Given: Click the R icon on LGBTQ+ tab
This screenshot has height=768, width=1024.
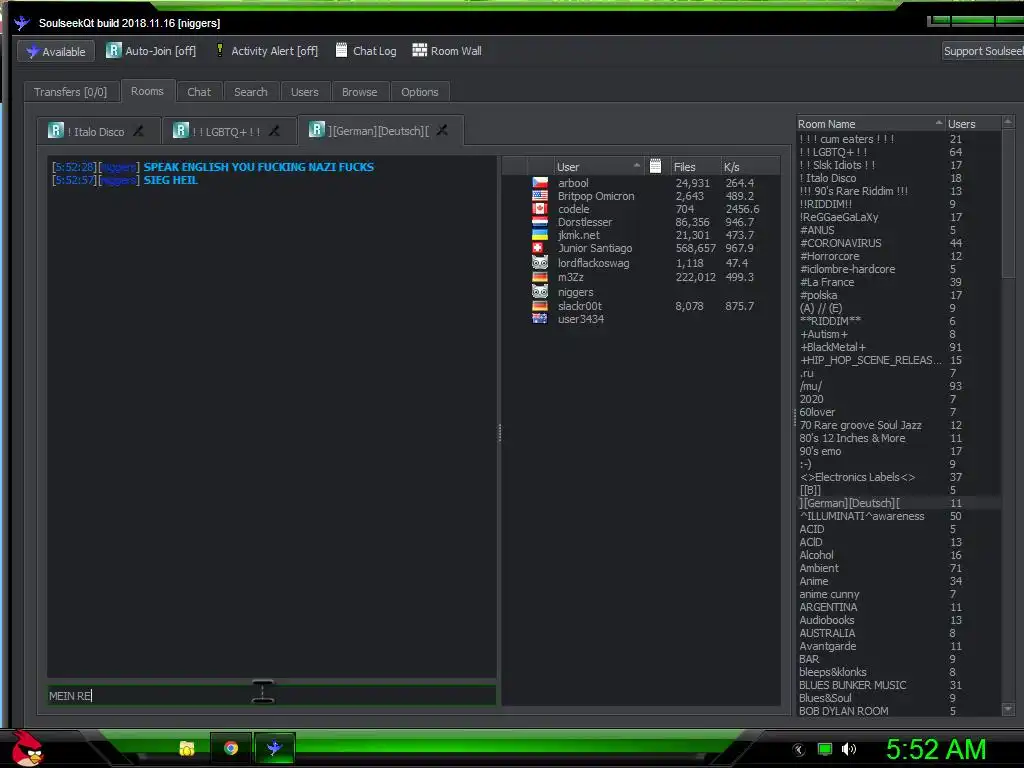Looking at the screenshot, I should pyautogui.click(x=181, y=131).
